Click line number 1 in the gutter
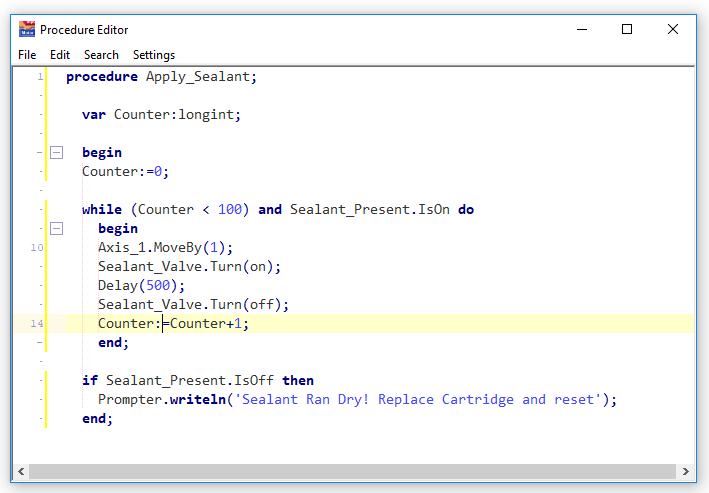Viewport: 709px width, 493px height. (x=40, y=77)
